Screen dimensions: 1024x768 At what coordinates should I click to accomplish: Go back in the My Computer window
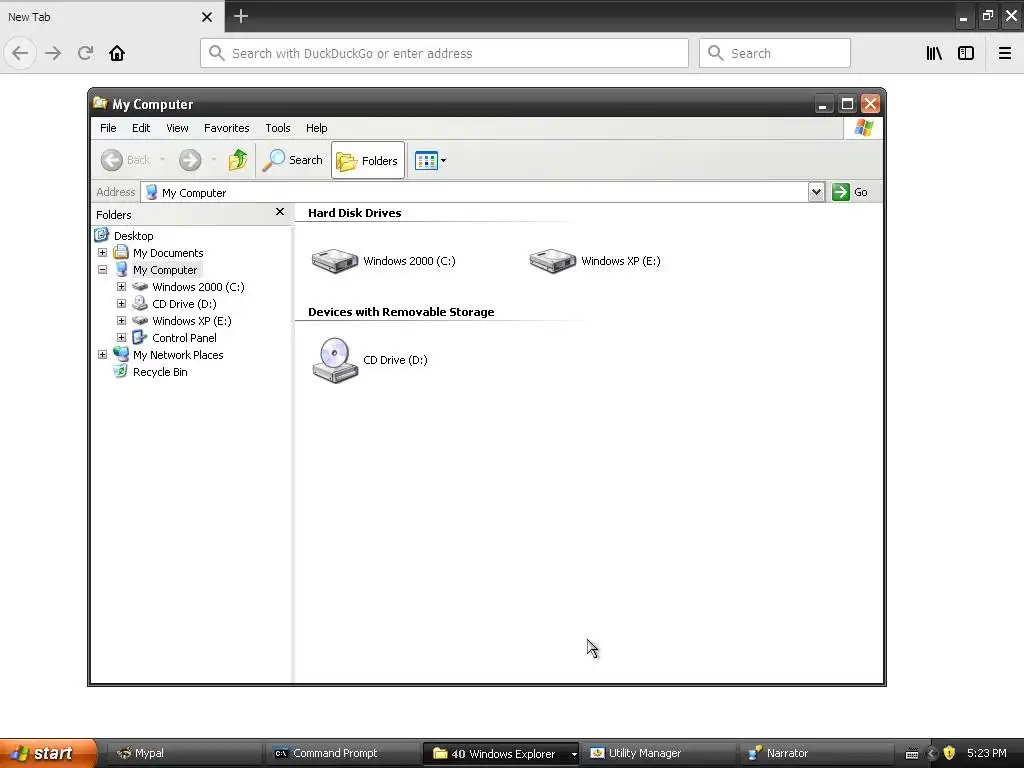click(x=125, y=160)
